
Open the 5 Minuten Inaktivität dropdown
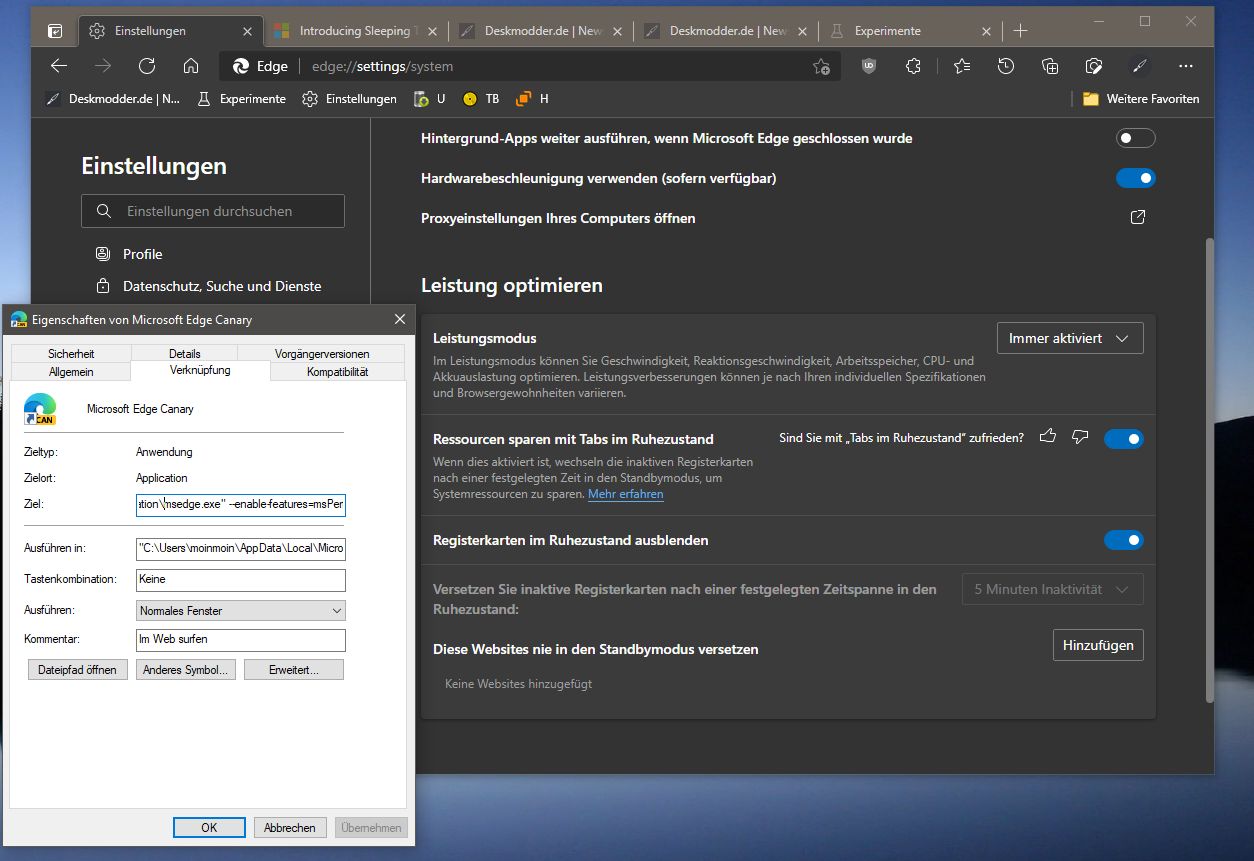pyautogui.click(x=1052, y=589)
